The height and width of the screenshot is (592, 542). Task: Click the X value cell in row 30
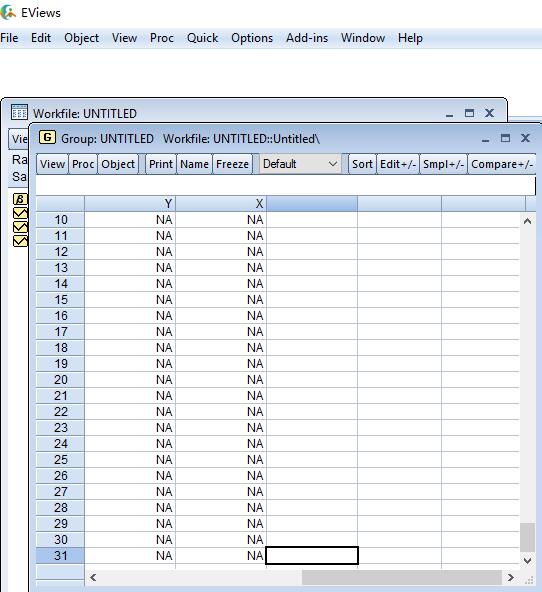pos(221,540)
